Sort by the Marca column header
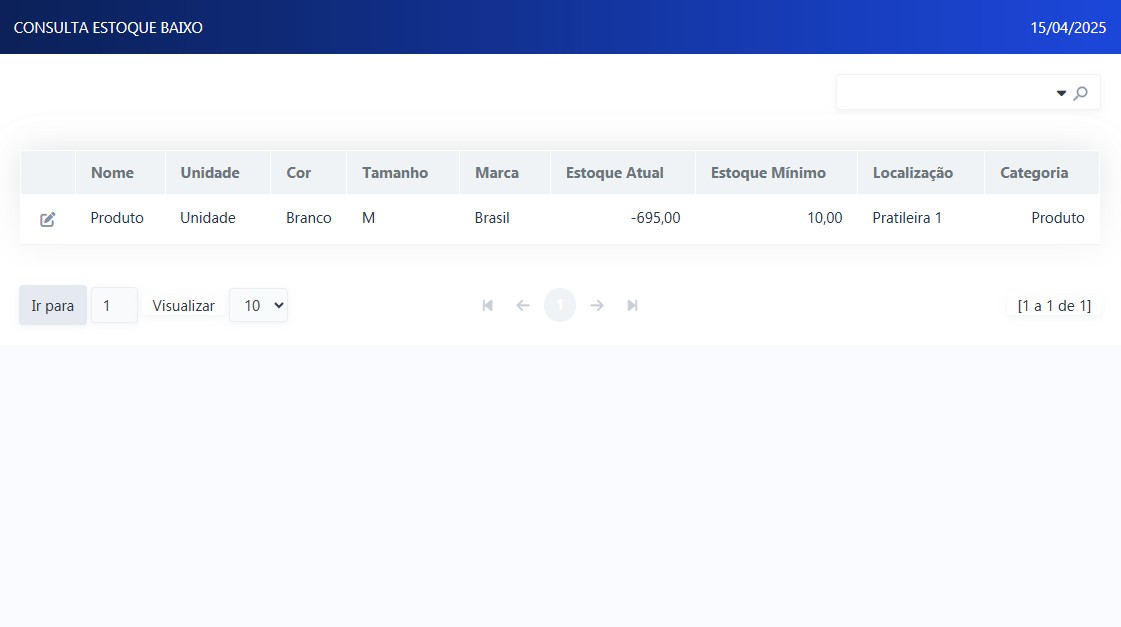The width and height of the screenshot is (1121, 627). pyautogui.click(x=497, y=172)
